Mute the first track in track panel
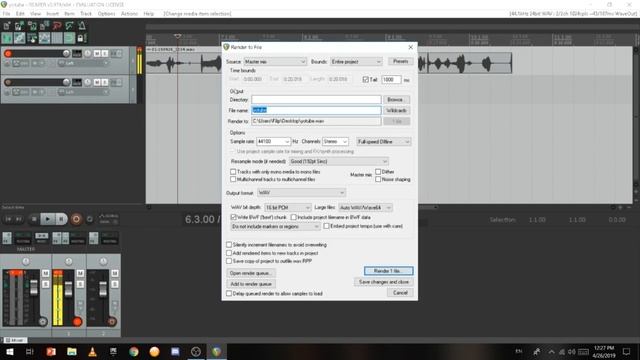This screenshot has width=640, height=360. point(97,53)
